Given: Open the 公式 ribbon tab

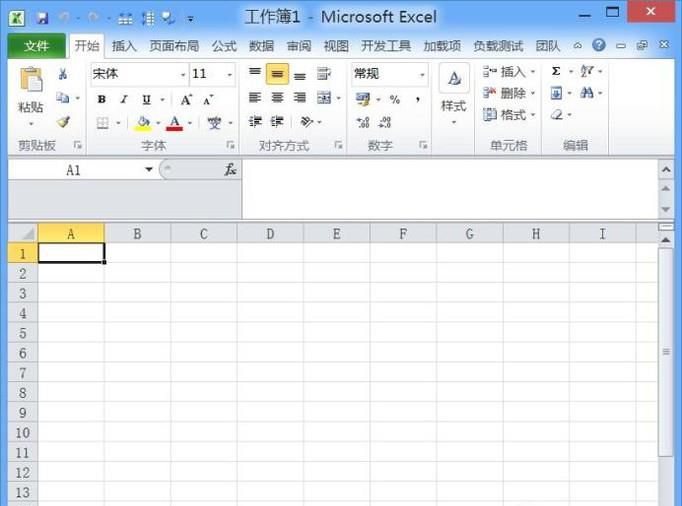Looking at the screenshot, I should coord(224,46).
